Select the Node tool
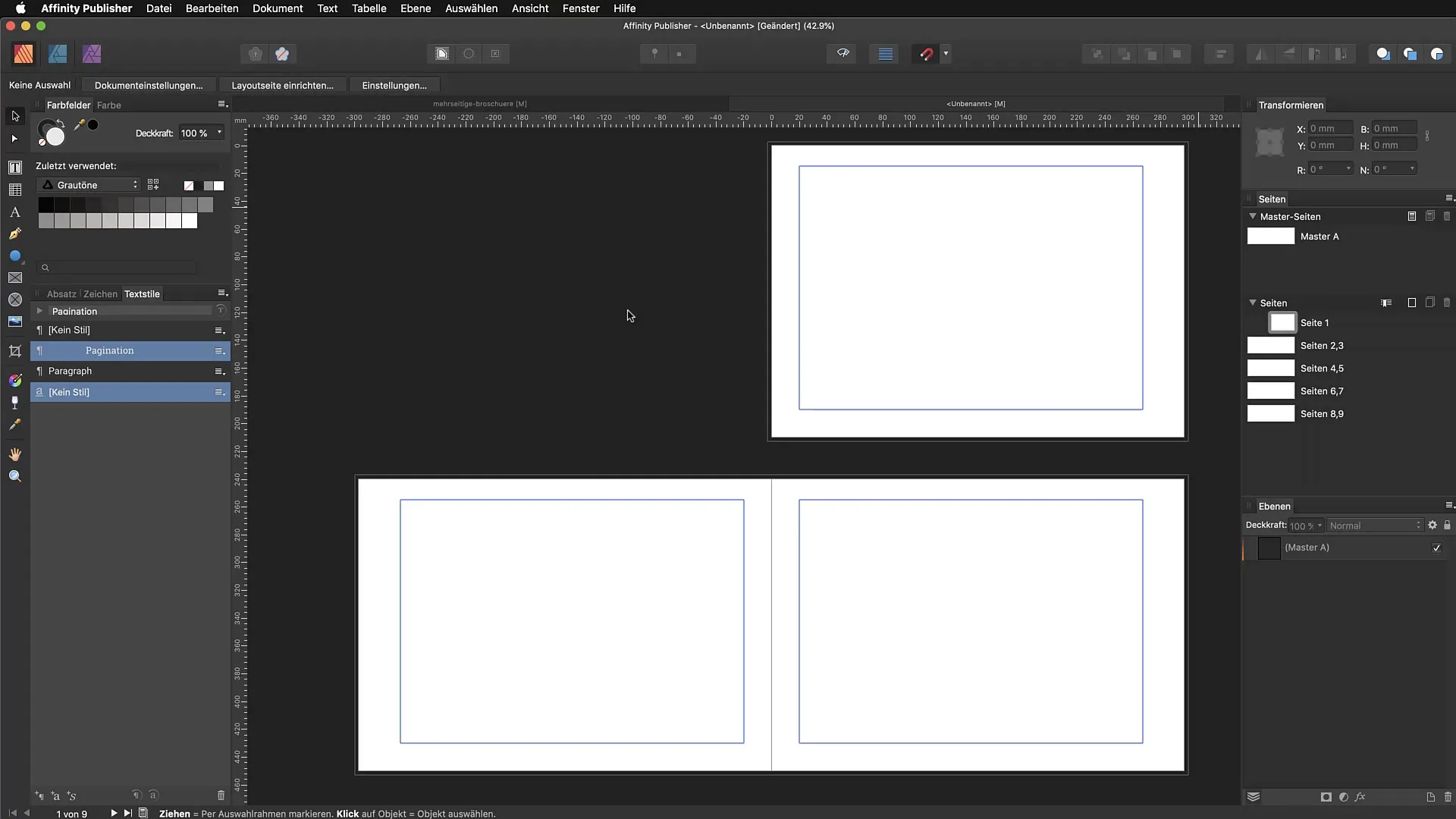The height and width of the screenshot is (819, 1456). [15, 139]
